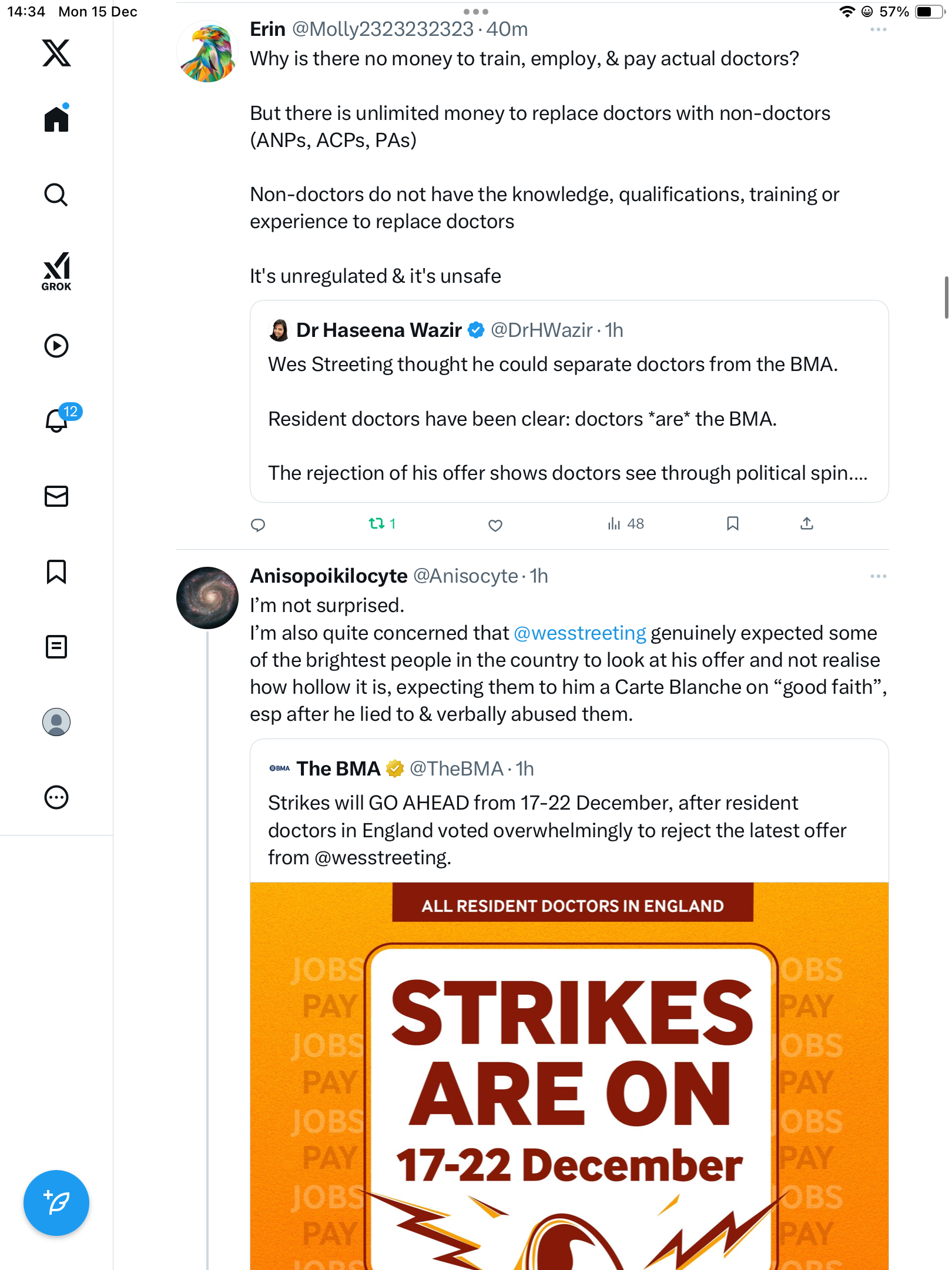Share Erin's post

(x=807, y=524)
